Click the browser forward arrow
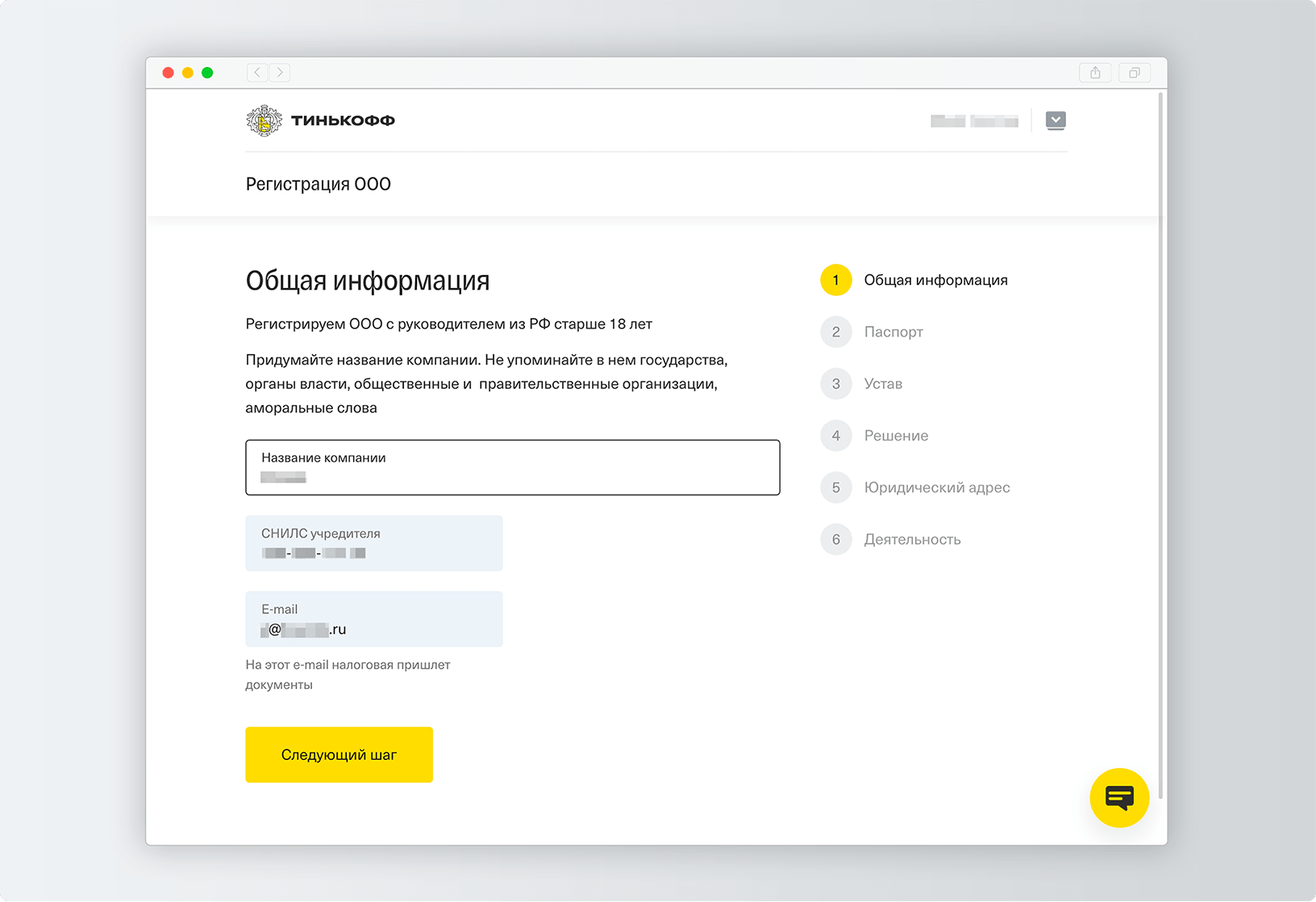This screenshot has height=902, width=1316. [x=280, y=73]
